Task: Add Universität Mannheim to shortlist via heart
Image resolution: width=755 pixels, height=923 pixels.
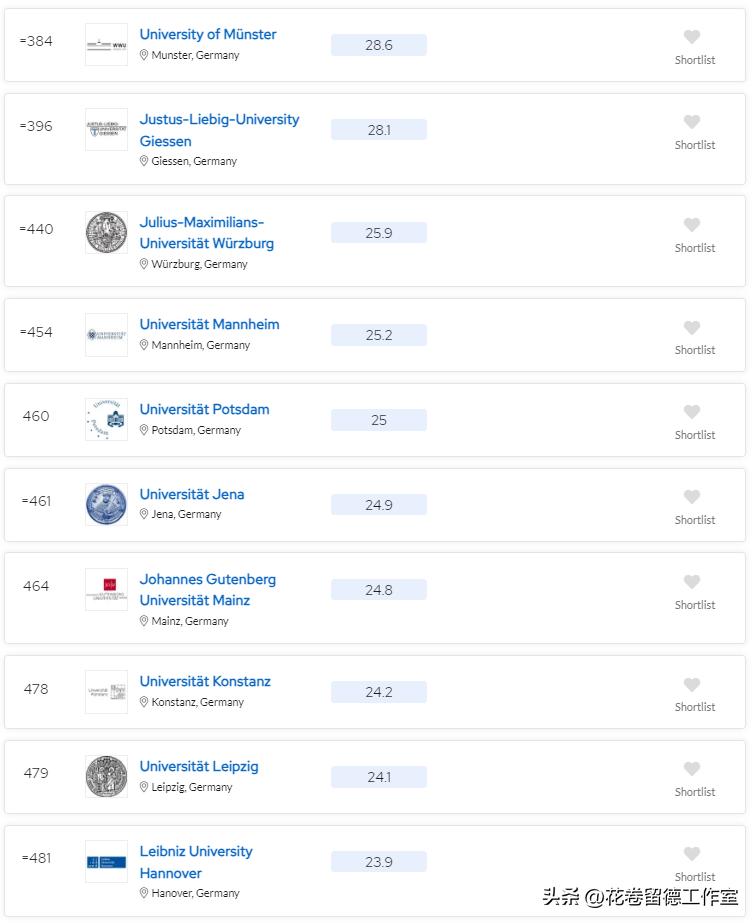Action: pyautogui.click(x=692, y=327)
